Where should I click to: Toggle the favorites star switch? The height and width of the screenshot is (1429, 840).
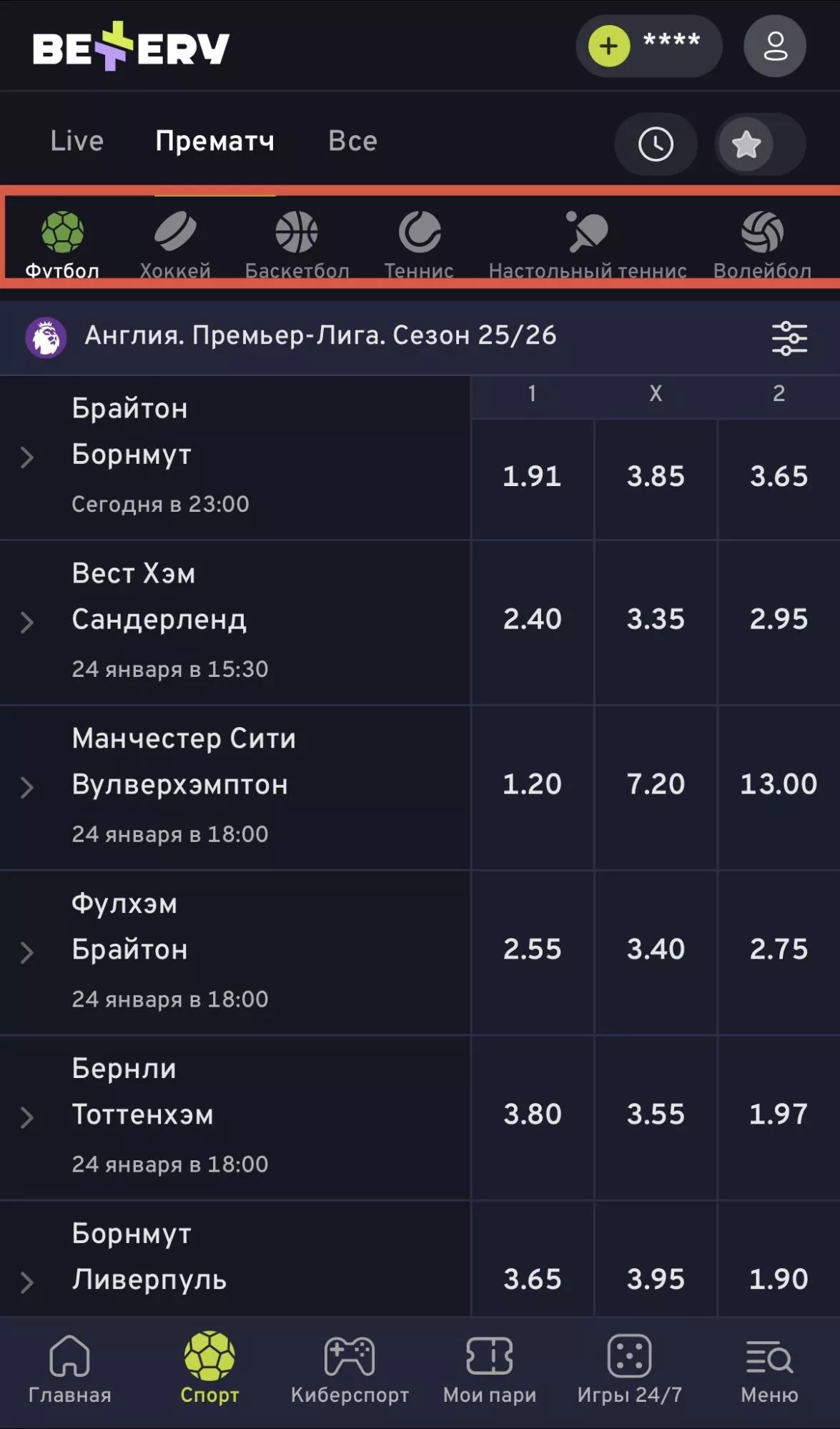[760, 144]
